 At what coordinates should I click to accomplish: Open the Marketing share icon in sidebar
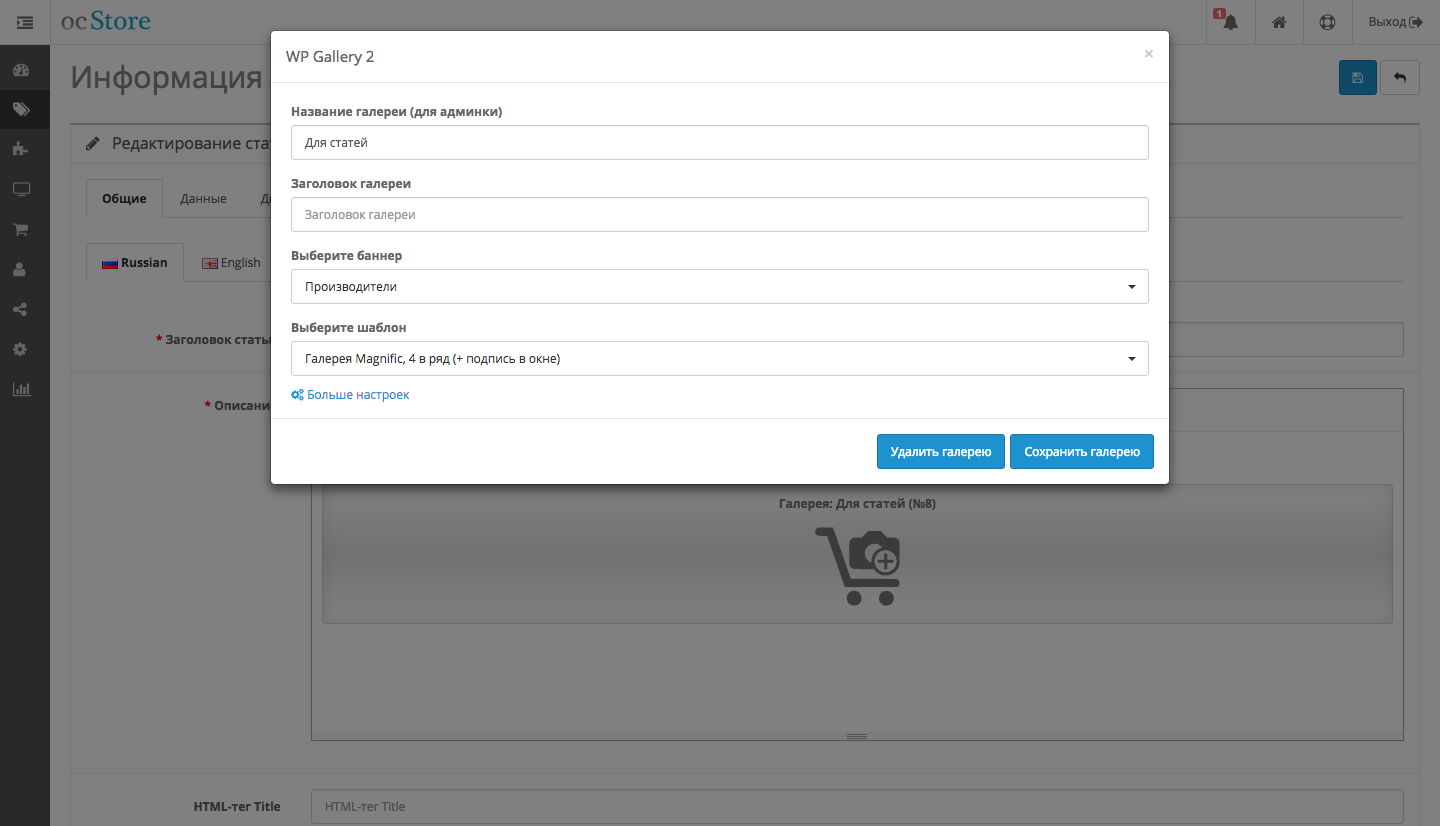pyautogui.click(x=21, y=310)
